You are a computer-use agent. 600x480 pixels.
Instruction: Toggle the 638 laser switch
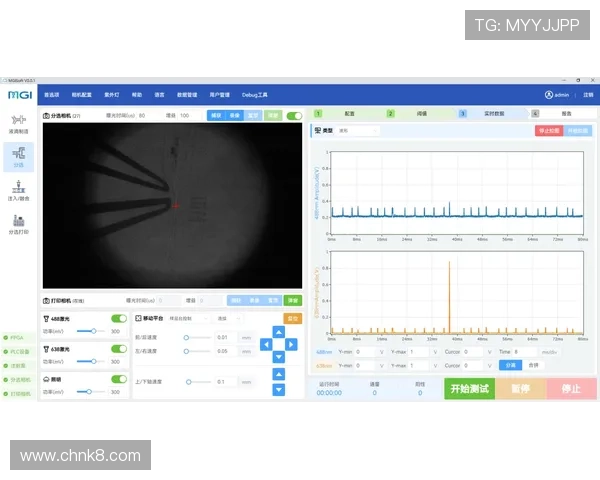[118, 349]
